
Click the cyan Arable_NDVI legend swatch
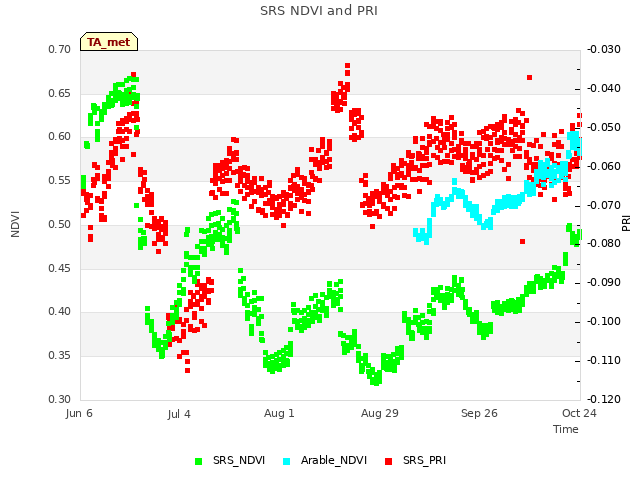click(x=287, y=461)
